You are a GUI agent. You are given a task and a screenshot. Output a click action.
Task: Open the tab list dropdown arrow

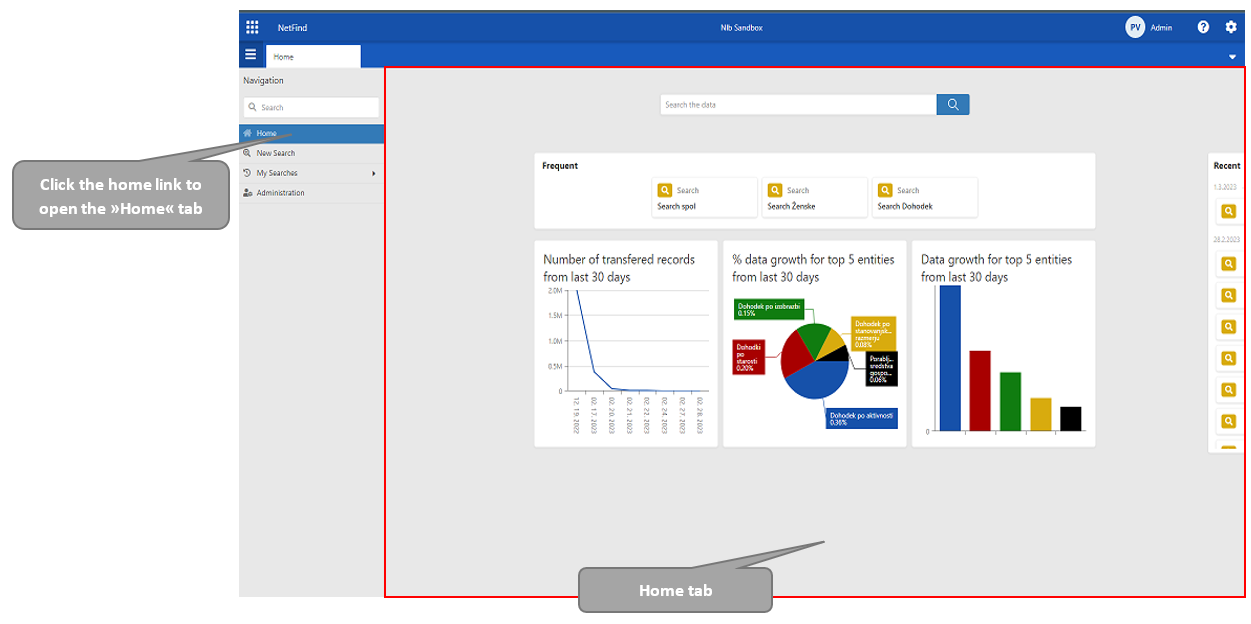[x=1232, y=57]
